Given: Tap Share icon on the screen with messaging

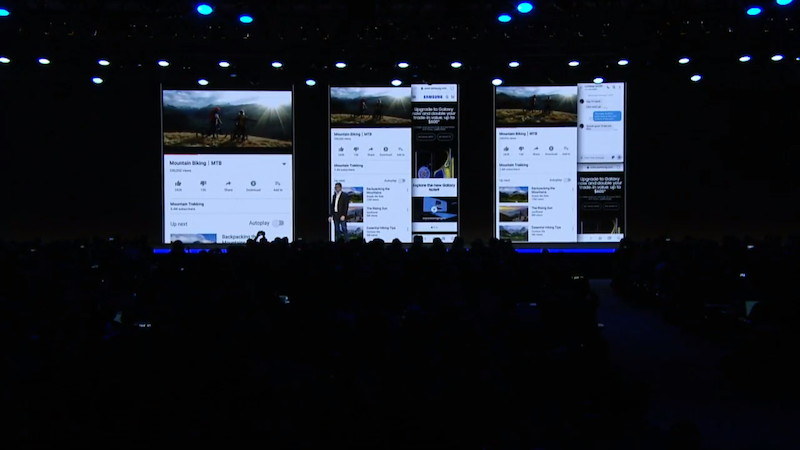Looking at the screenshot, I should click(x=536, y=151).
